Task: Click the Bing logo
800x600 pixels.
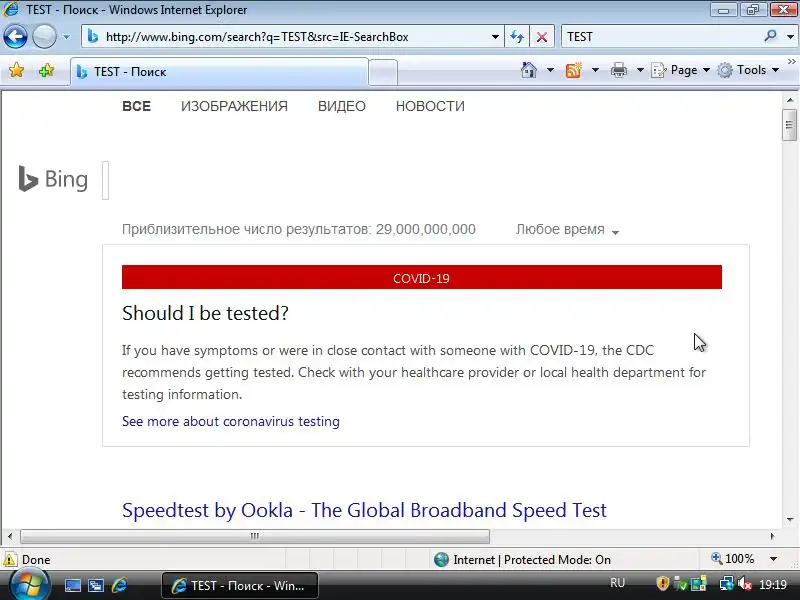Action: 53,179
